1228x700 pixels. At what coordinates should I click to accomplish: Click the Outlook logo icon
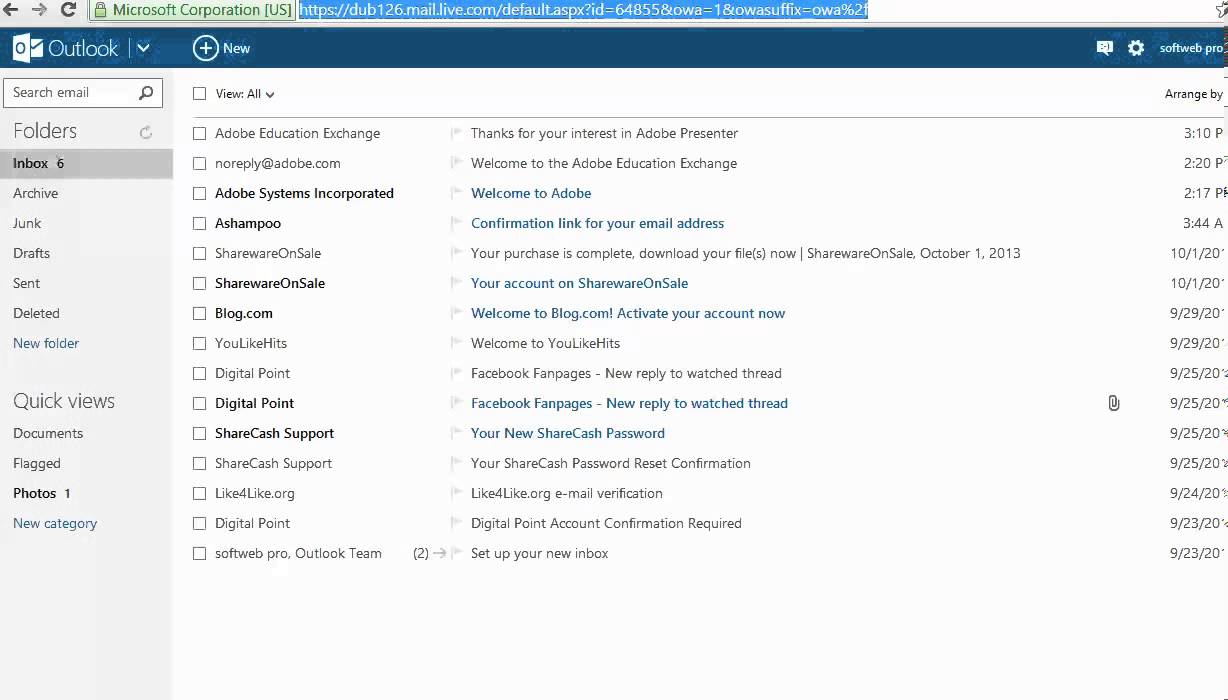click(27, 48)
